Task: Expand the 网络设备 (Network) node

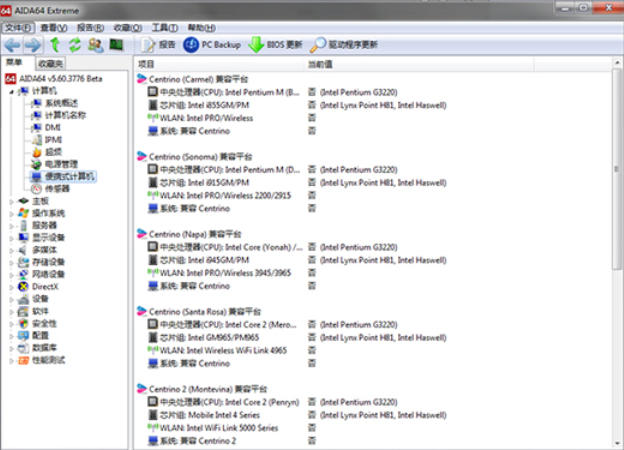Action: coord(12,275)
